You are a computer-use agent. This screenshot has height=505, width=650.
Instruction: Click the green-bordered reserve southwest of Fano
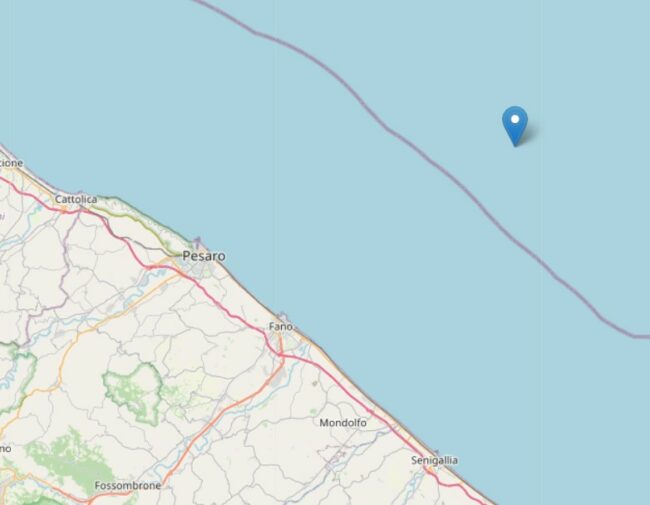point(133,393)
